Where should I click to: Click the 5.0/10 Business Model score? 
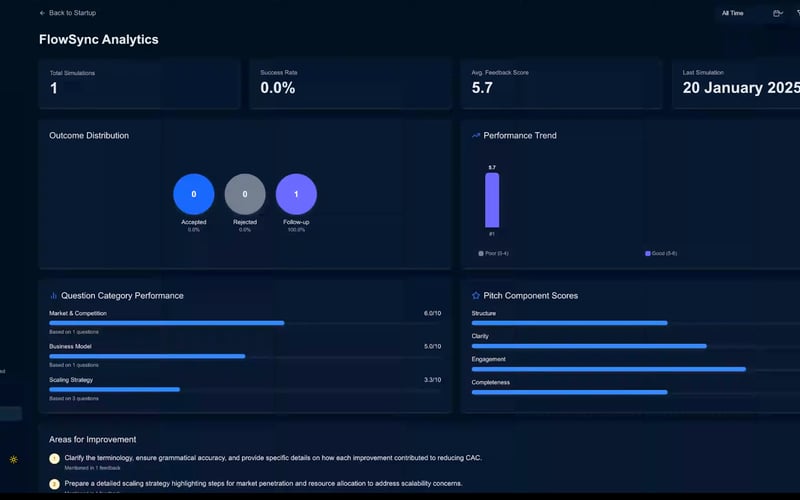click(x=432, y=346)
